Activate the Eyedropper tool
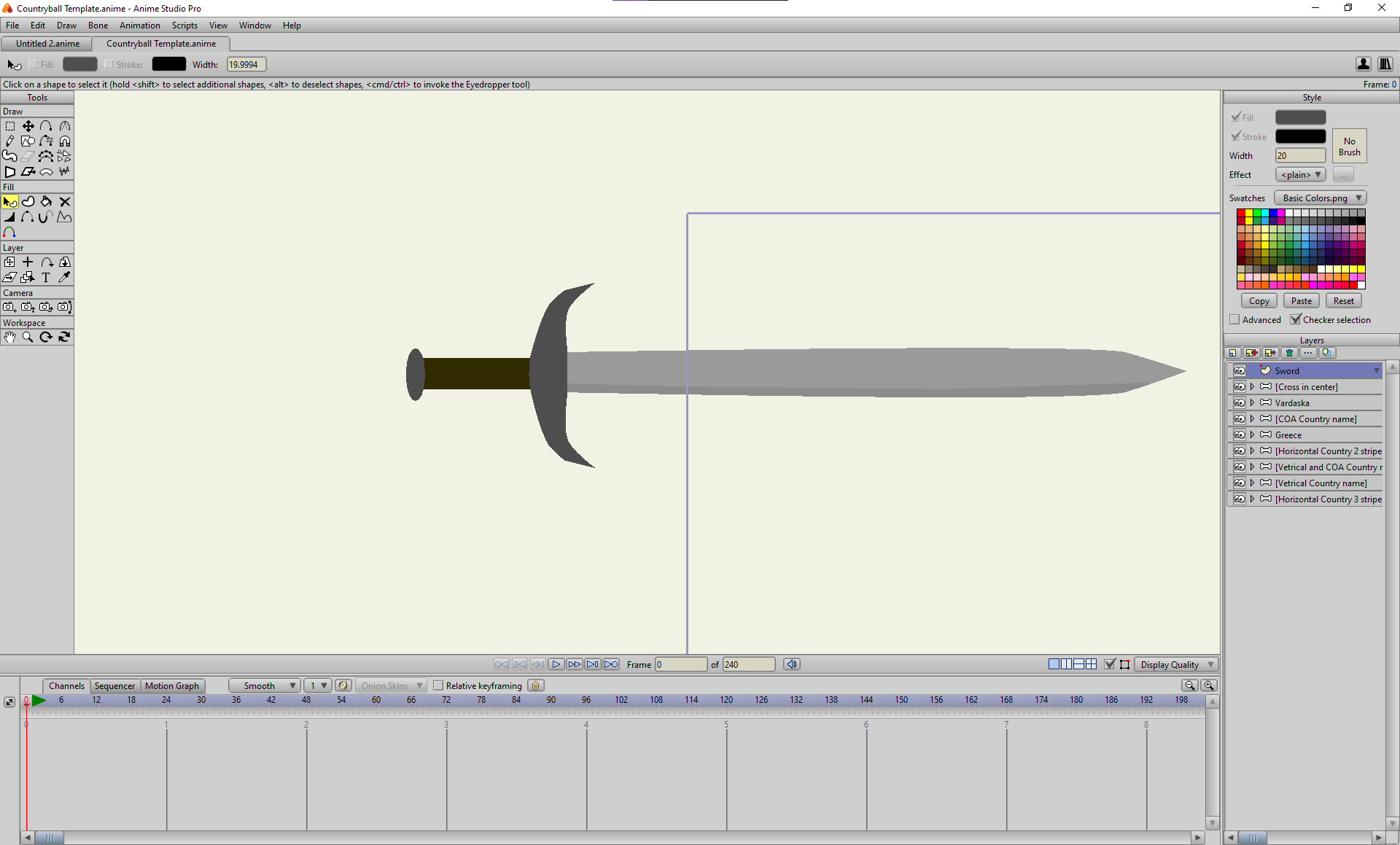Viewport: 1400px width, 845px height. click(64, 277)
